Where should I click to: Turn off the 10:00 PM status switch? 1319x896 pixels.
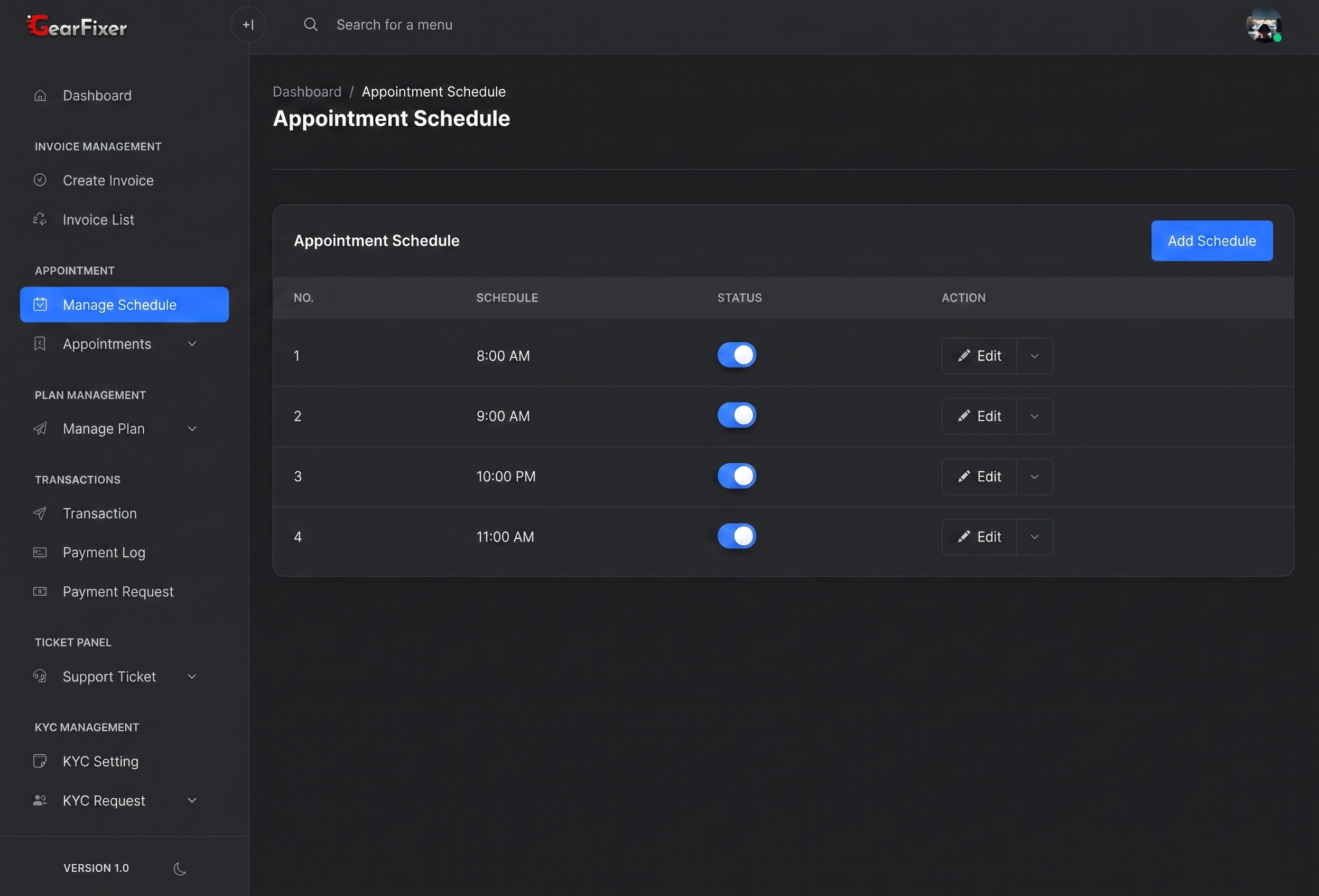pos(737,475)
